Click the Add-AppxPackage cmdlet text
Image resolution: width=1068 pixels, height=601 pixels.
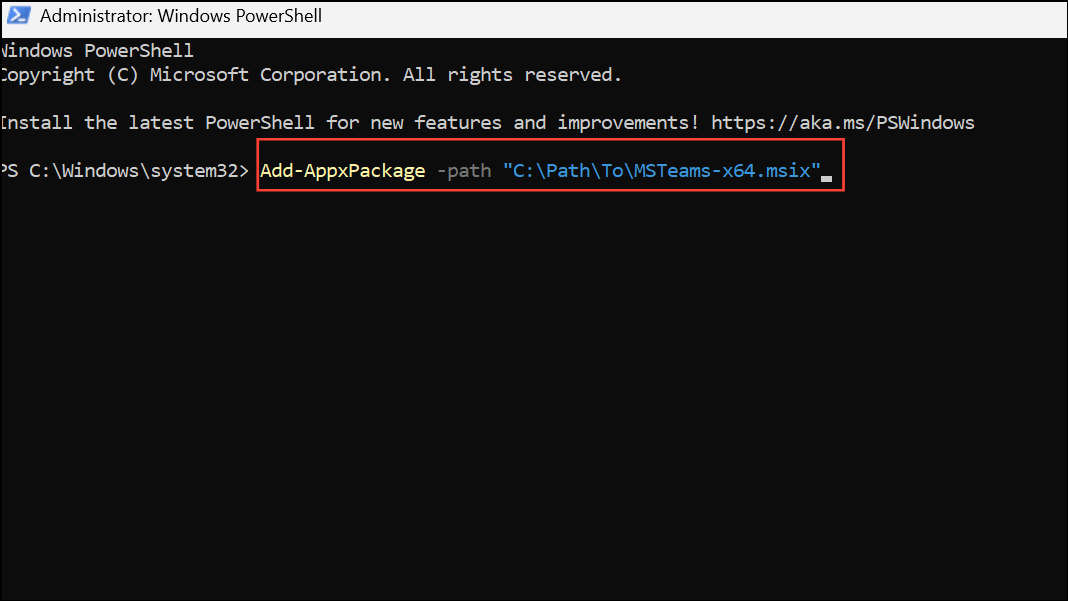pos(343,170)
